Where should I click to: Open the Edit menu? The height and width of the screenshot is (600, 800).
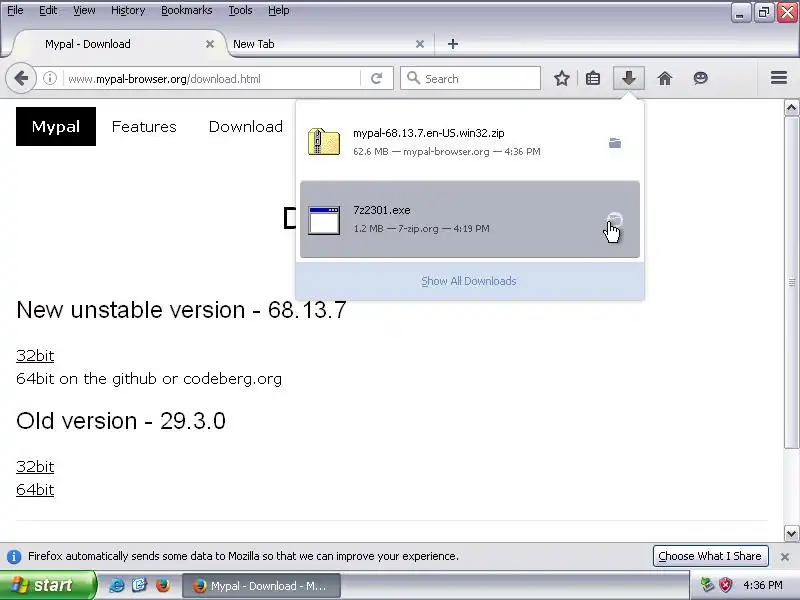click(x=48, y=10)
